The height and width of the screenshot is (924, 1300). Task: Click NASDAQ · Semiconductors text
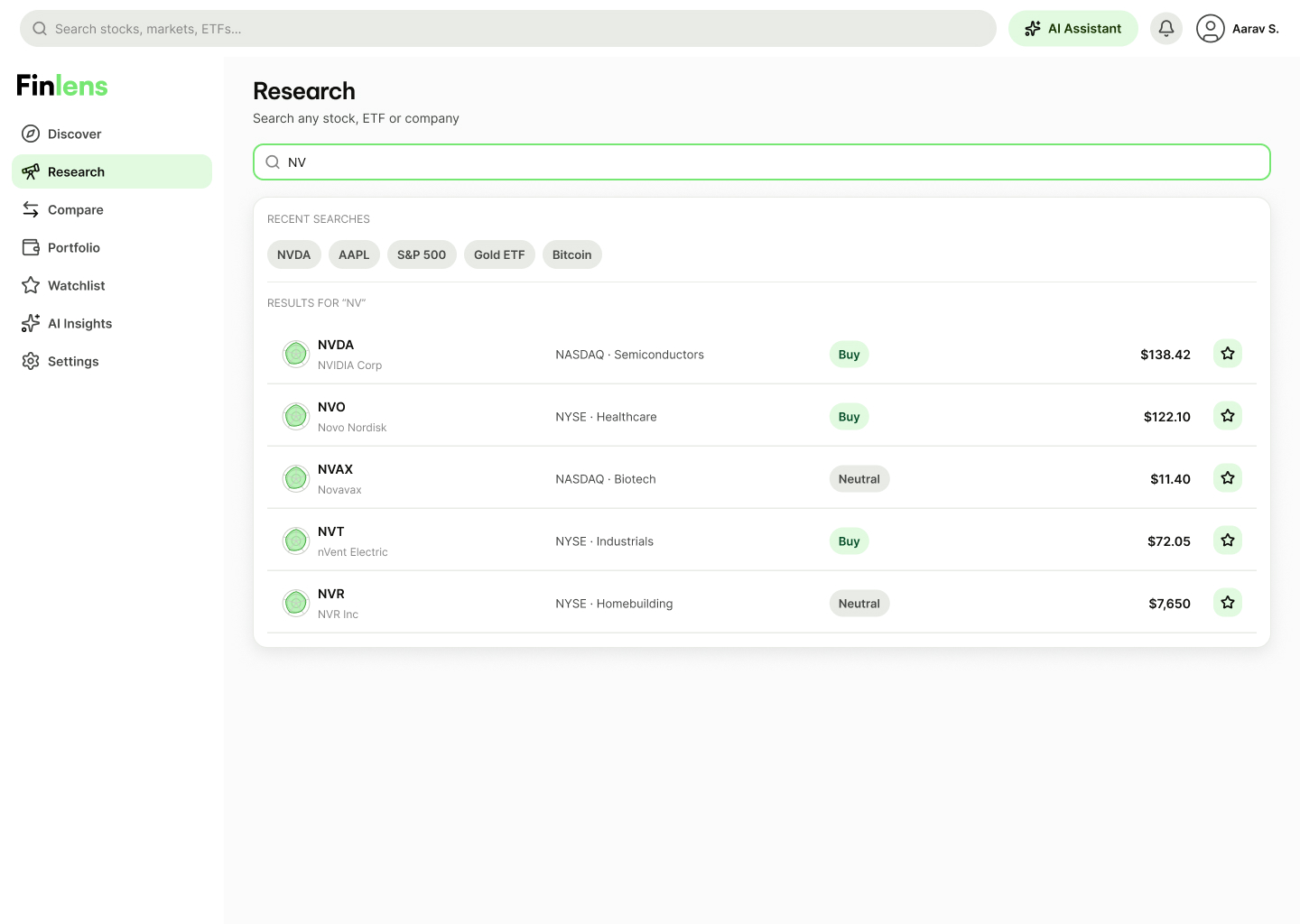coord(630,355)
